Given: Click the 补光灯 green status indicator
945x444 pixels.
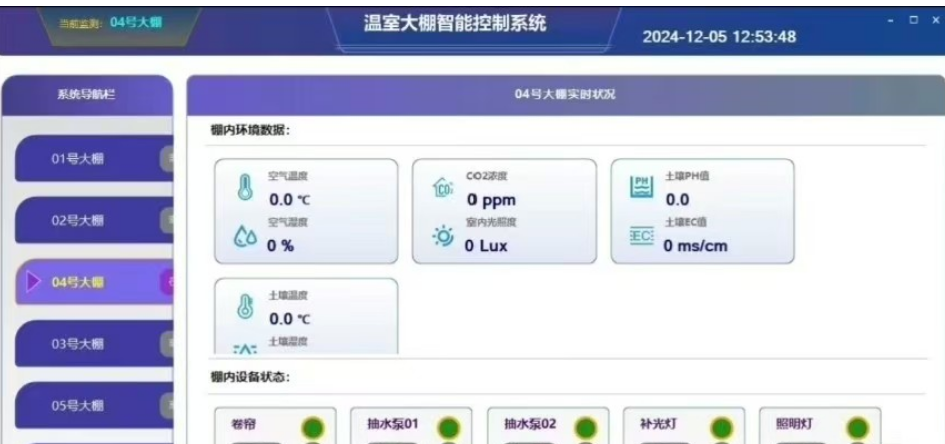Looking at the screenshot, I should coord(721,428).
